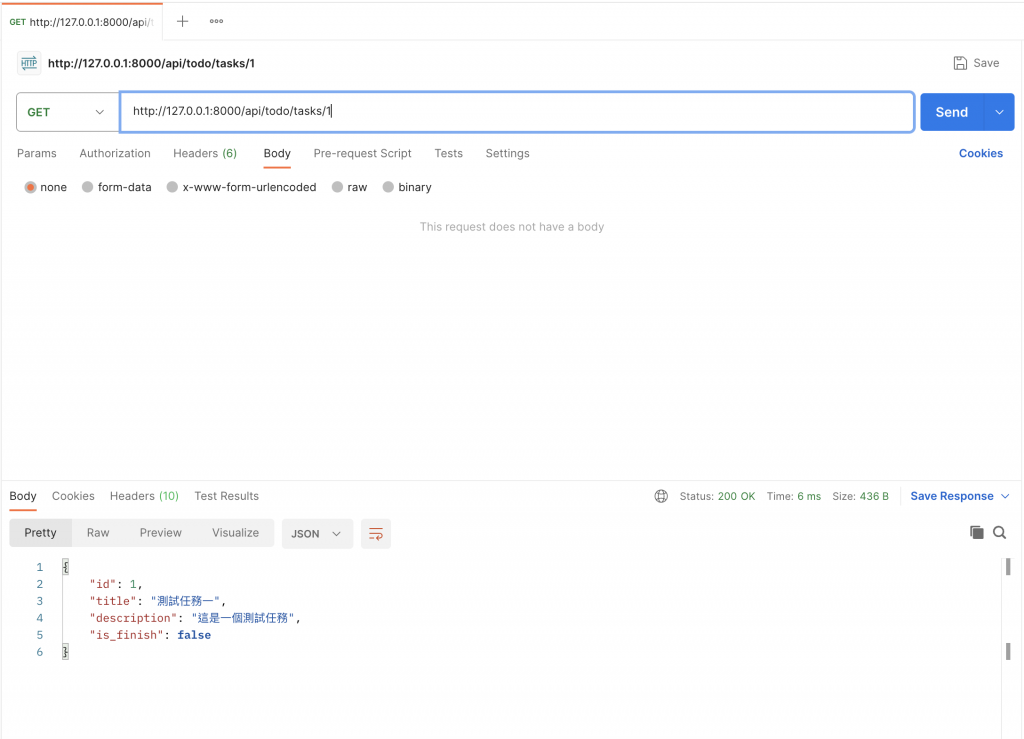Open the tab overflow three-dots menu
Screen dimensions: 1024x739
click(216, 22)
